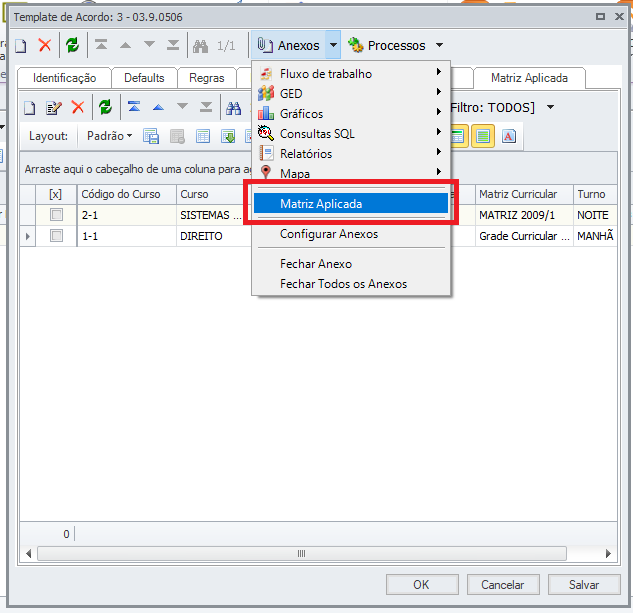
Task: Choose Configurar Anexos menu item
Action: tap(351, 234)
